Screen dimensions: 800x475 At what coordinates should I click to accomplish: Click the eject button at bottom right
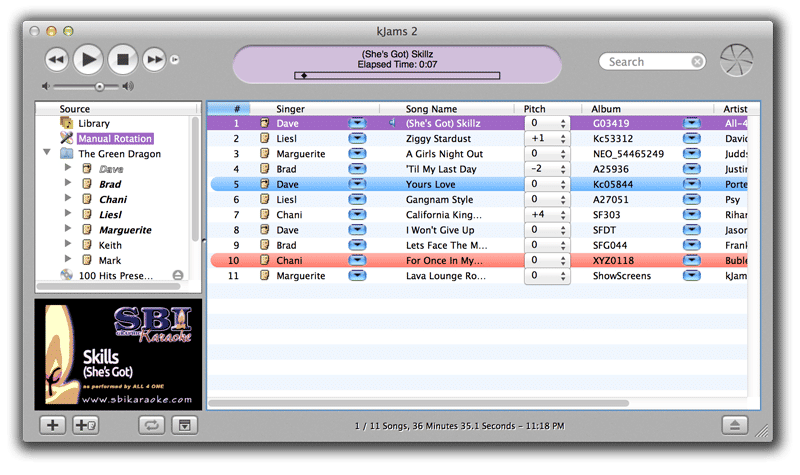(x=735, y=425)
